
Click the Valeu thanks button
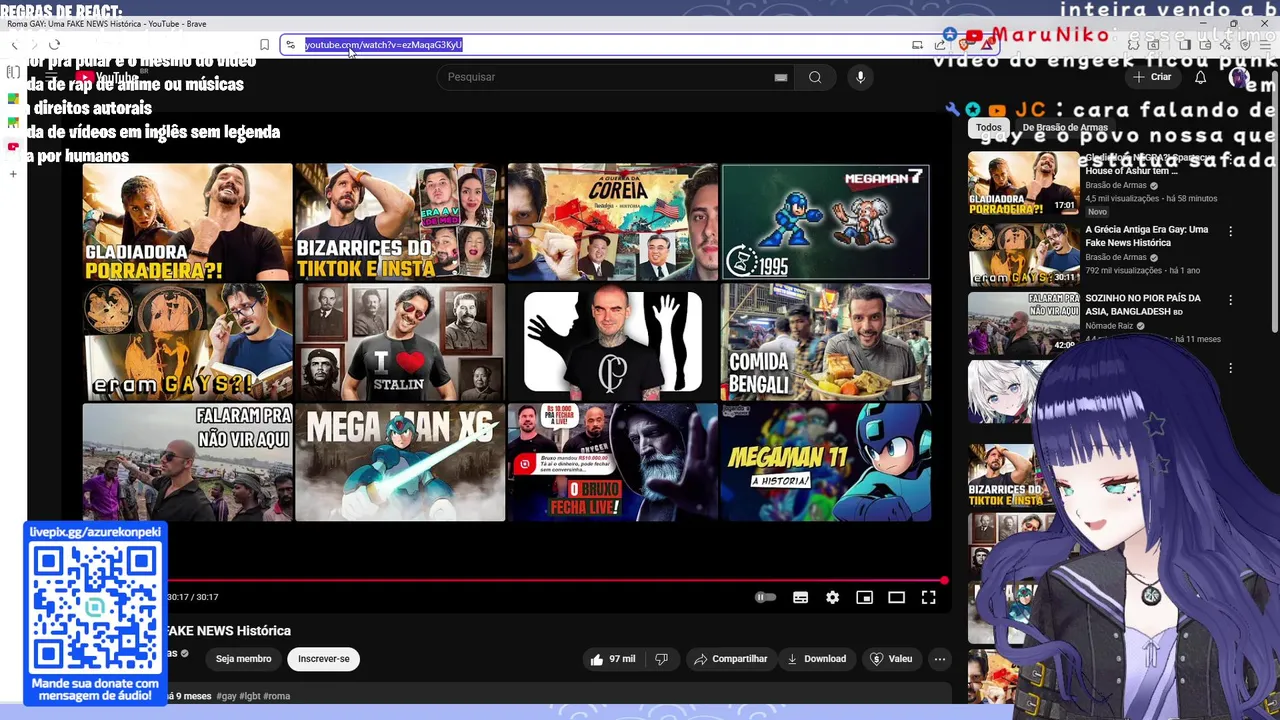[891, 659]
